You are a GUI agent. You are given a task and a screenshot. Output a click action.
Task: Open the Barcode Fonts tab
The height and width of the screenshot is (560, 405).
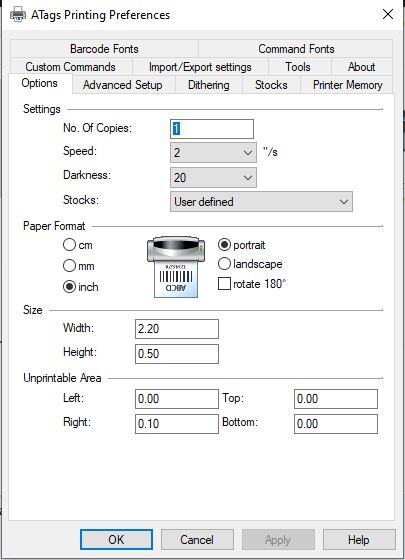(104, 49)
